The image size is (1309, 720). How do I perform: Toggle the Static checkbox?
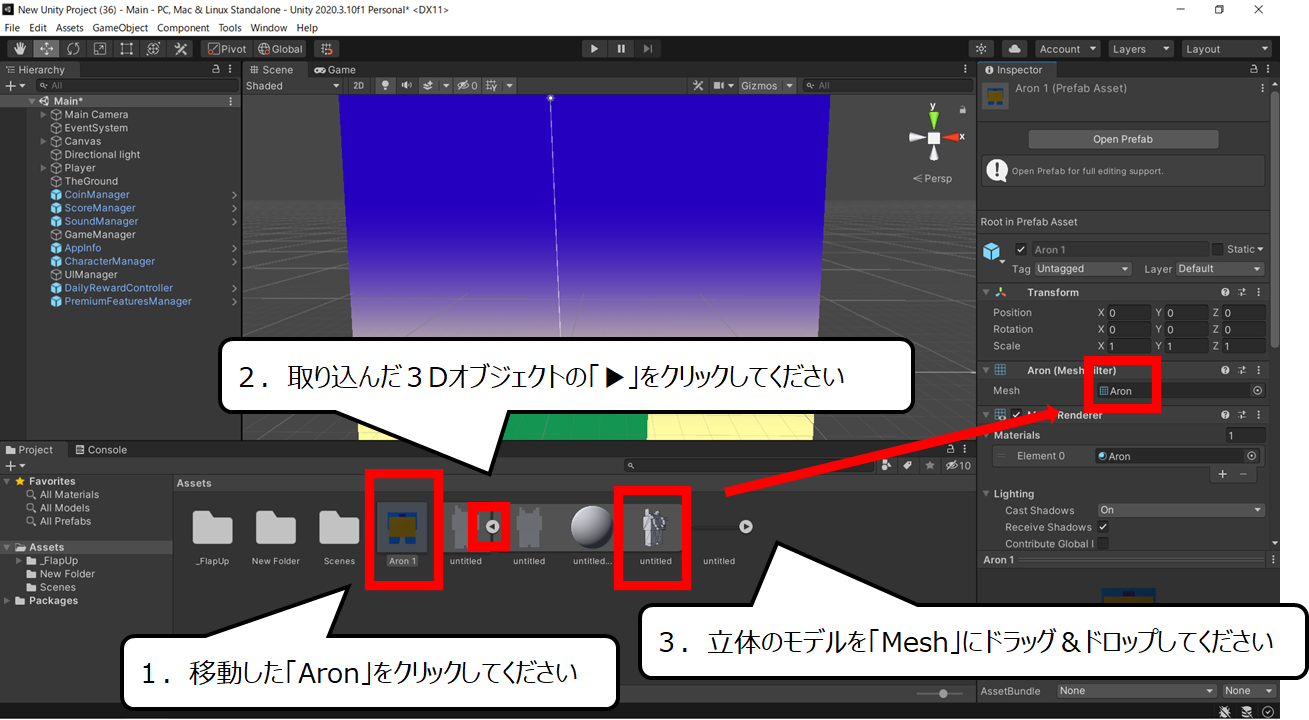1217,249
